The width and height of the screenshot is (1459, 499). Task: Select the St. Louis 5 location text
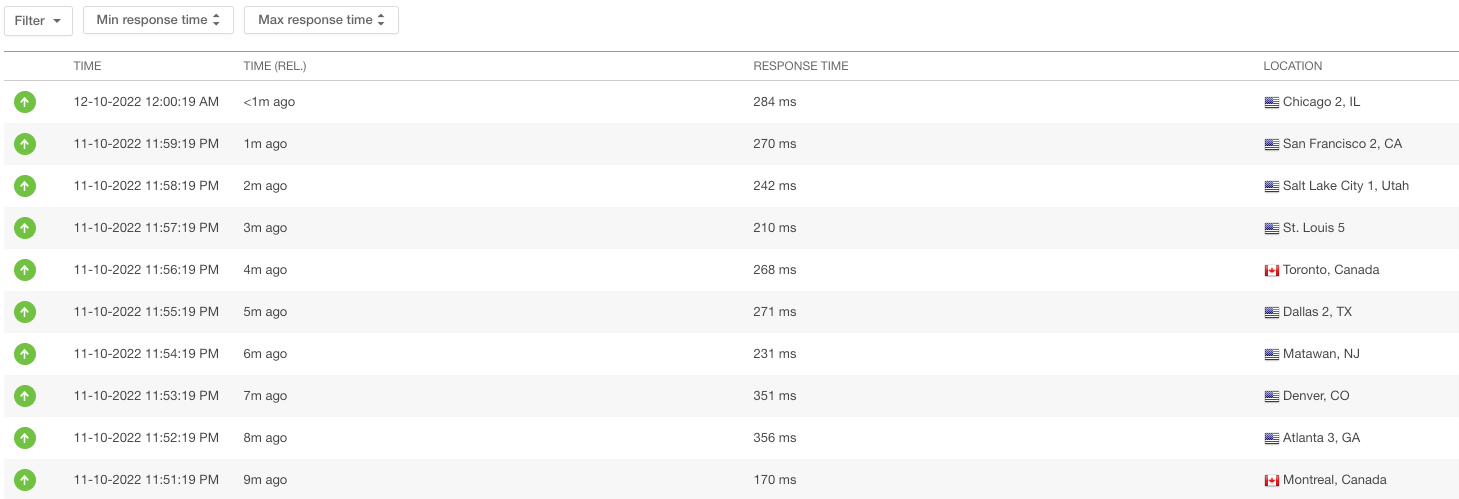pos(1314,228)
